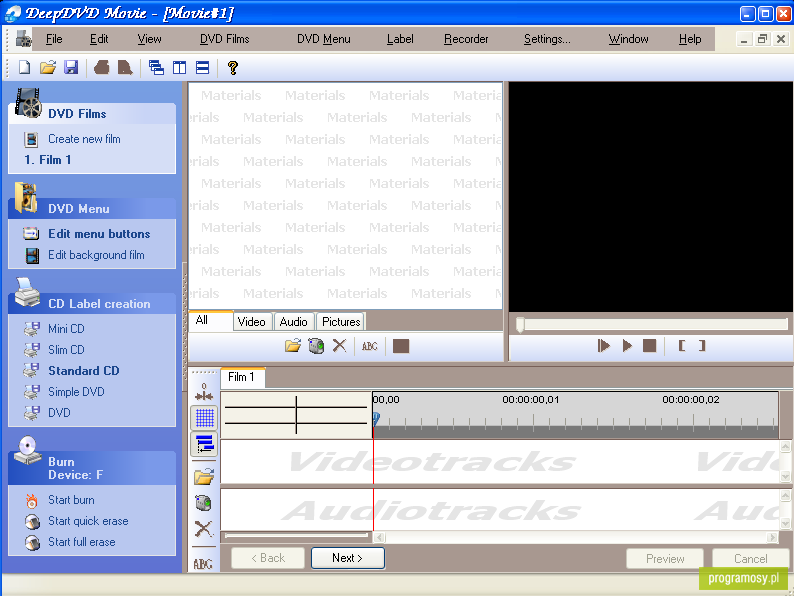Click the delete X icon under Materials panel
This screenshot has width=794, height=596.
[339, 346]
